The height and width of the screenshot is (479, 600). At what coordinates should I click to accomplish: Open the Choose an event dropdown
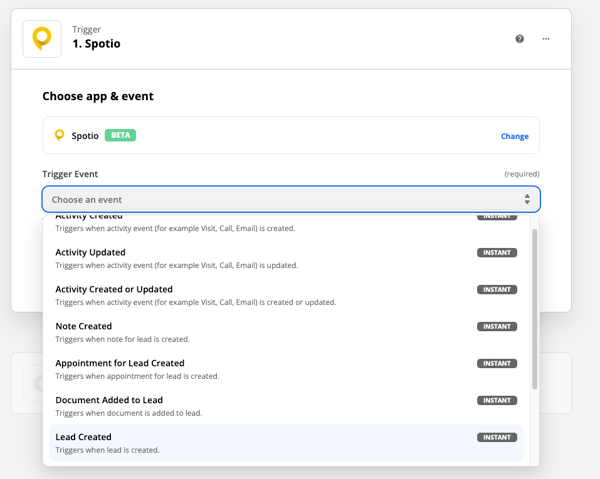pyautogui.click(x=291, y=199)
